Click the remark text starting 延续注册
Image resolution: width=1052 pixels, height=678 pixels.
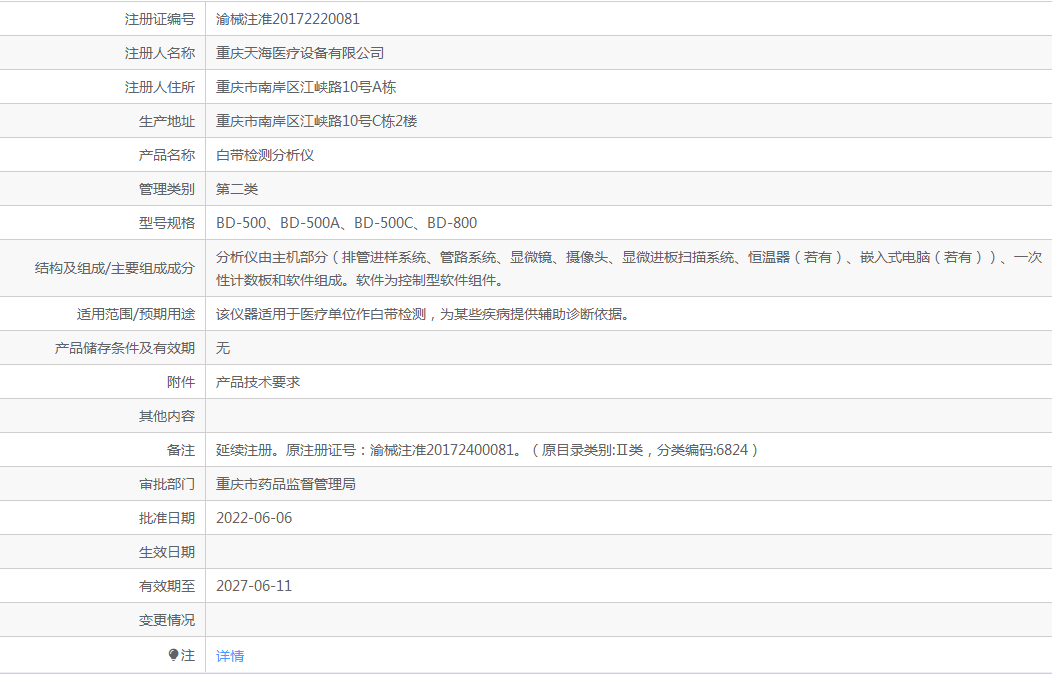[x=487, y=450]
